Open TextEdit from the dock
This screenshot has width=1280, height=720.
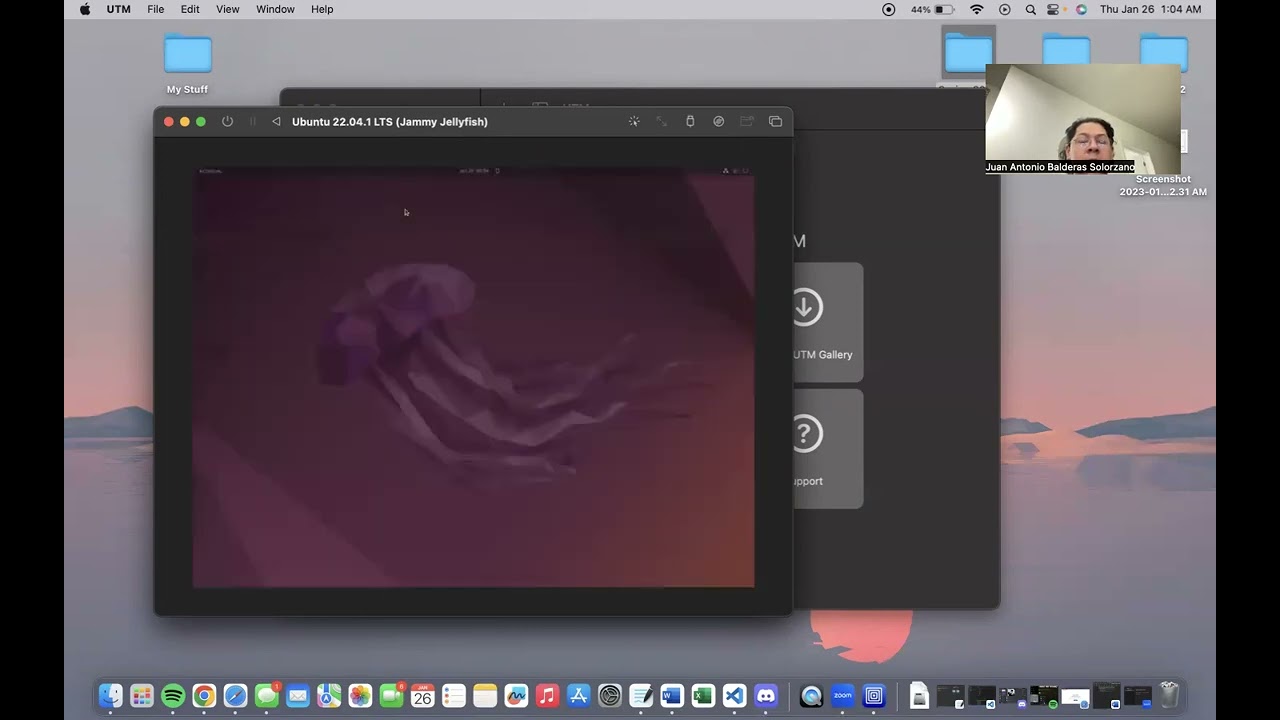click(x=641, y=695)
